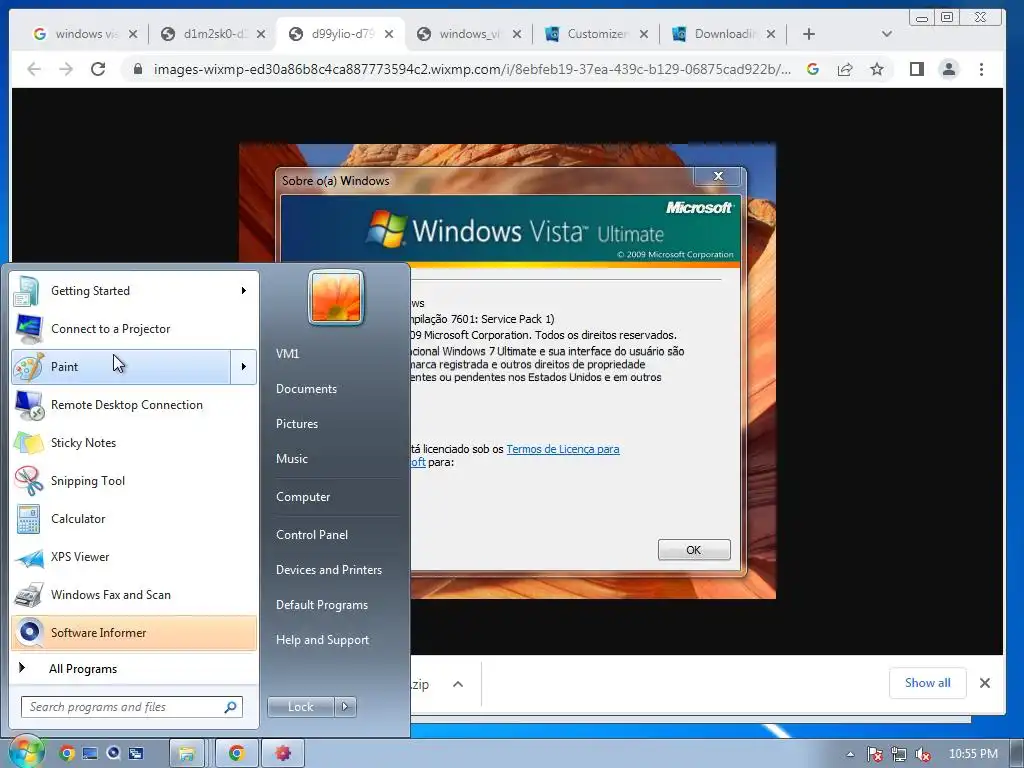Open Help and Support
Screen dimensions: 1024x768
322,640
